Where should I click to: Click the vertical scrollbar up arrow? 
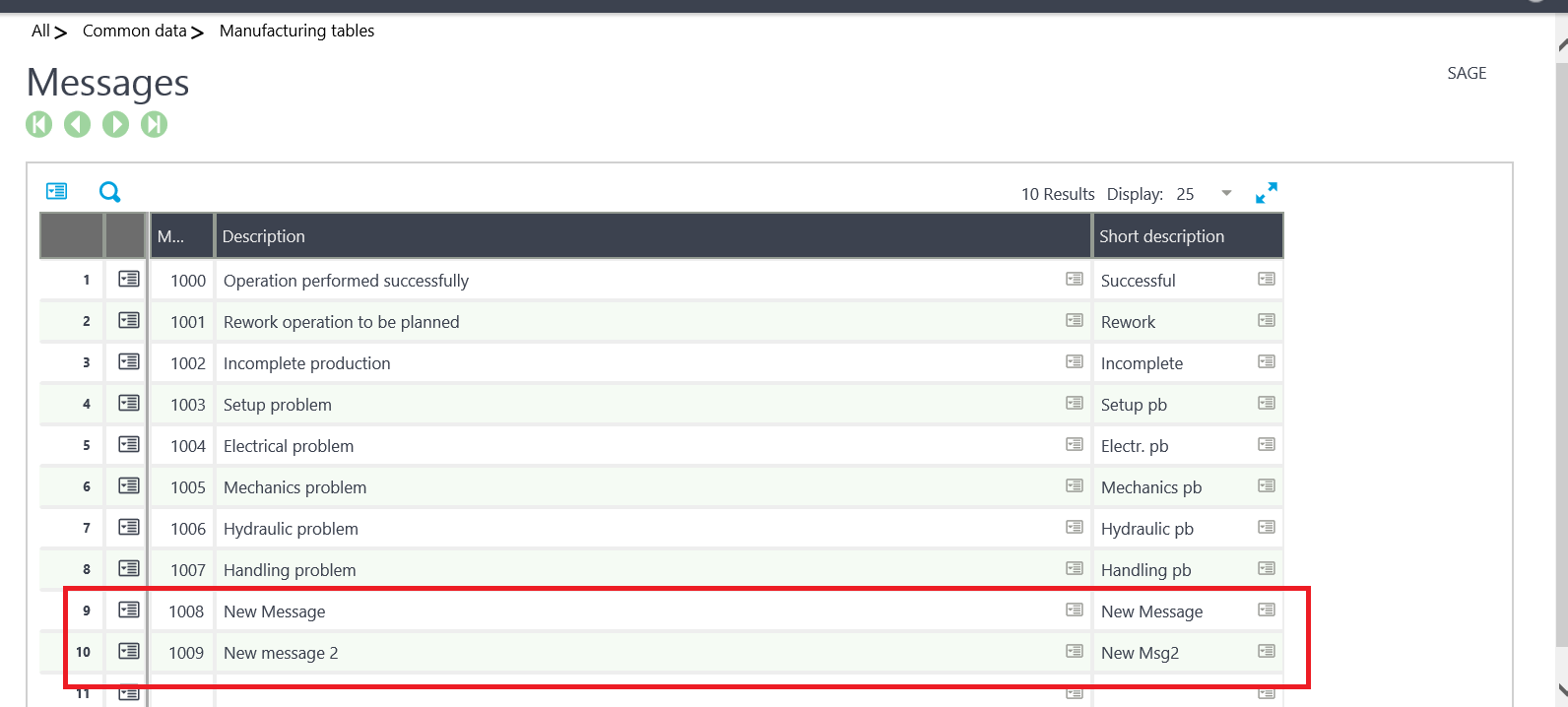(x=1561, y=45)
